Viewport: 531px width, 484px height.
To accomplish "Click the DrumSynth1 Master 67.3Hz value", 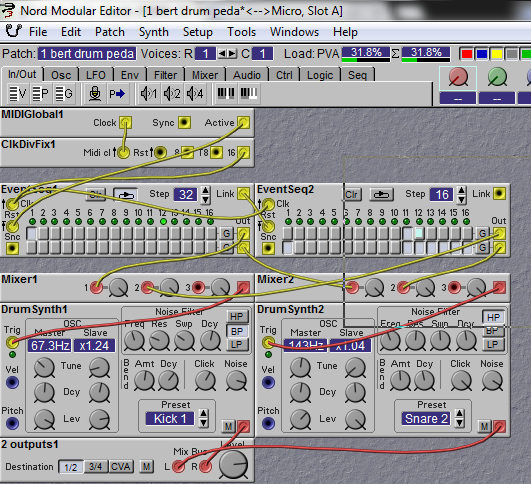I will (x=50, y=345).
